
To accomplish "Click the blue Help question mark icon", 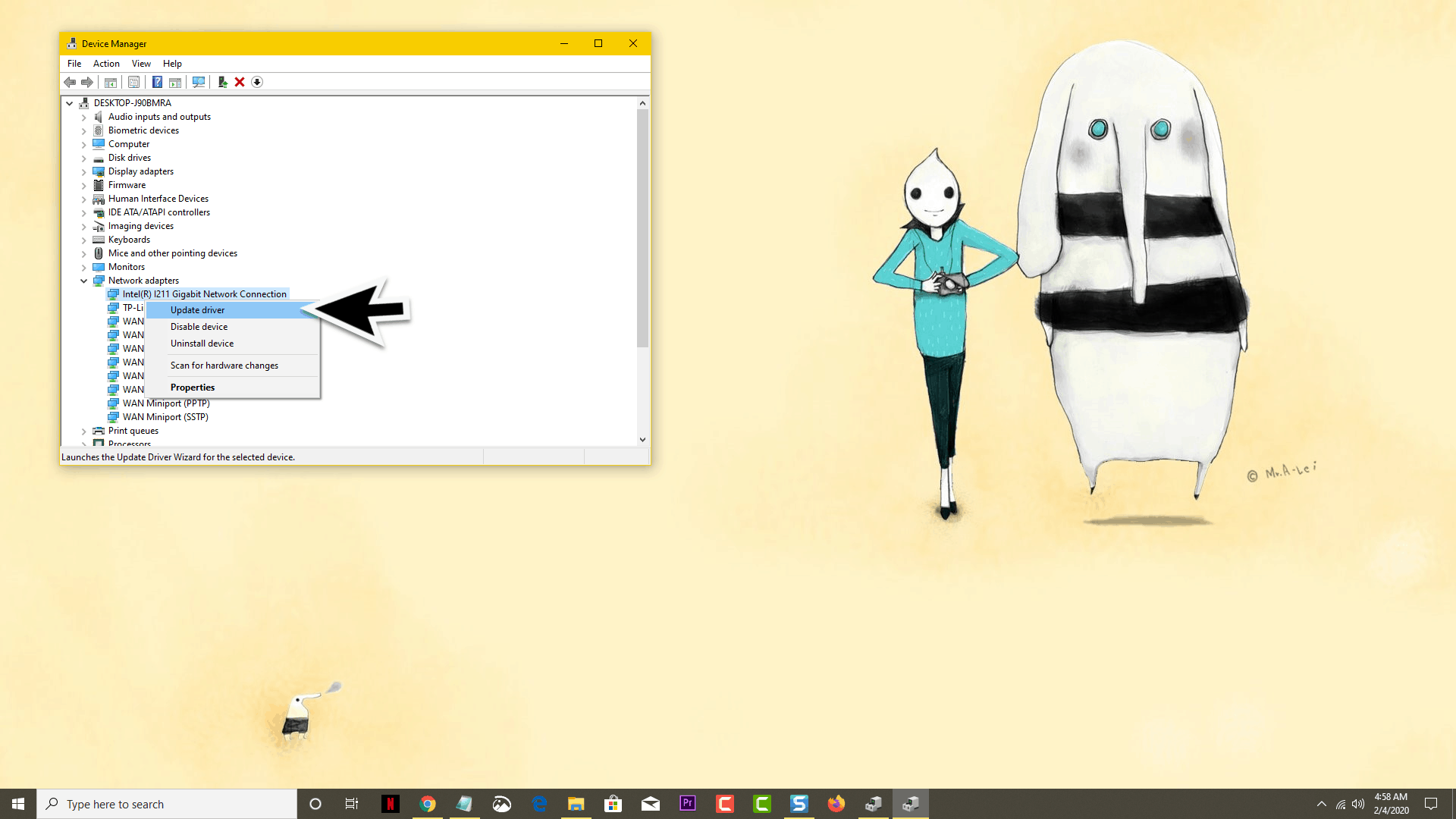I will 157,82.
